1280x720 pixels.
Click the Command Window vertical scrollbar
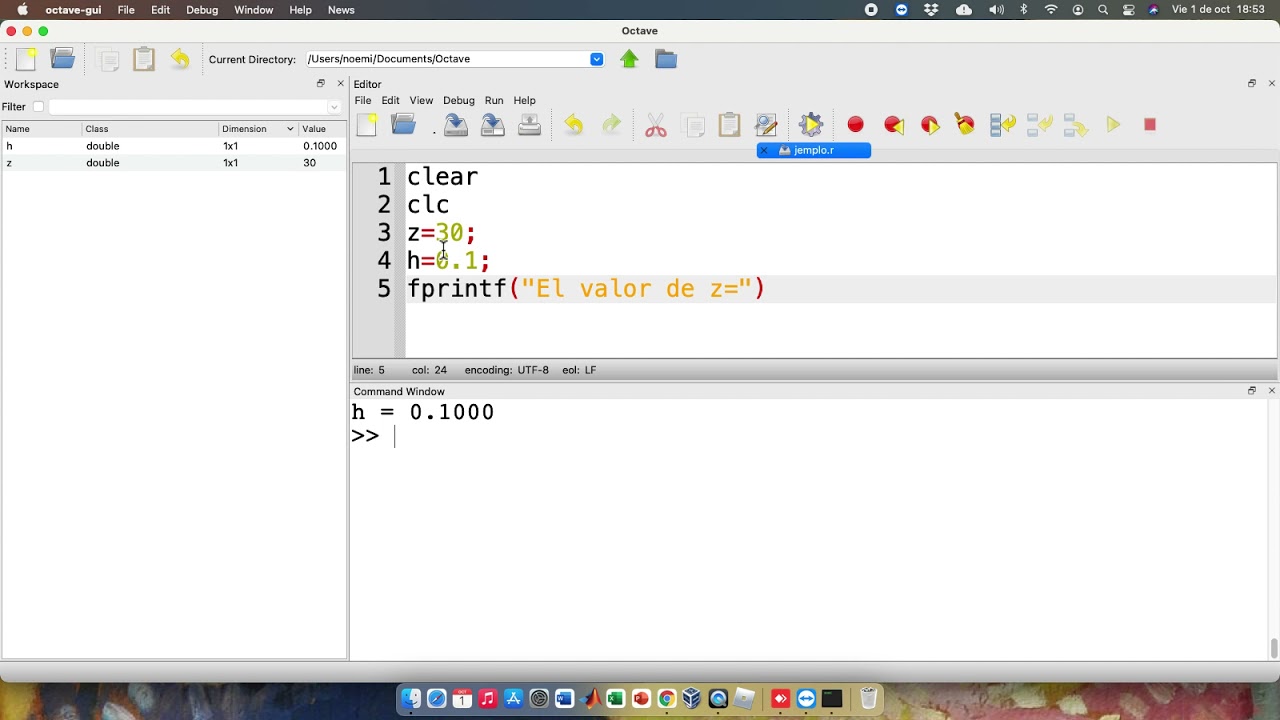point(1273,648)
